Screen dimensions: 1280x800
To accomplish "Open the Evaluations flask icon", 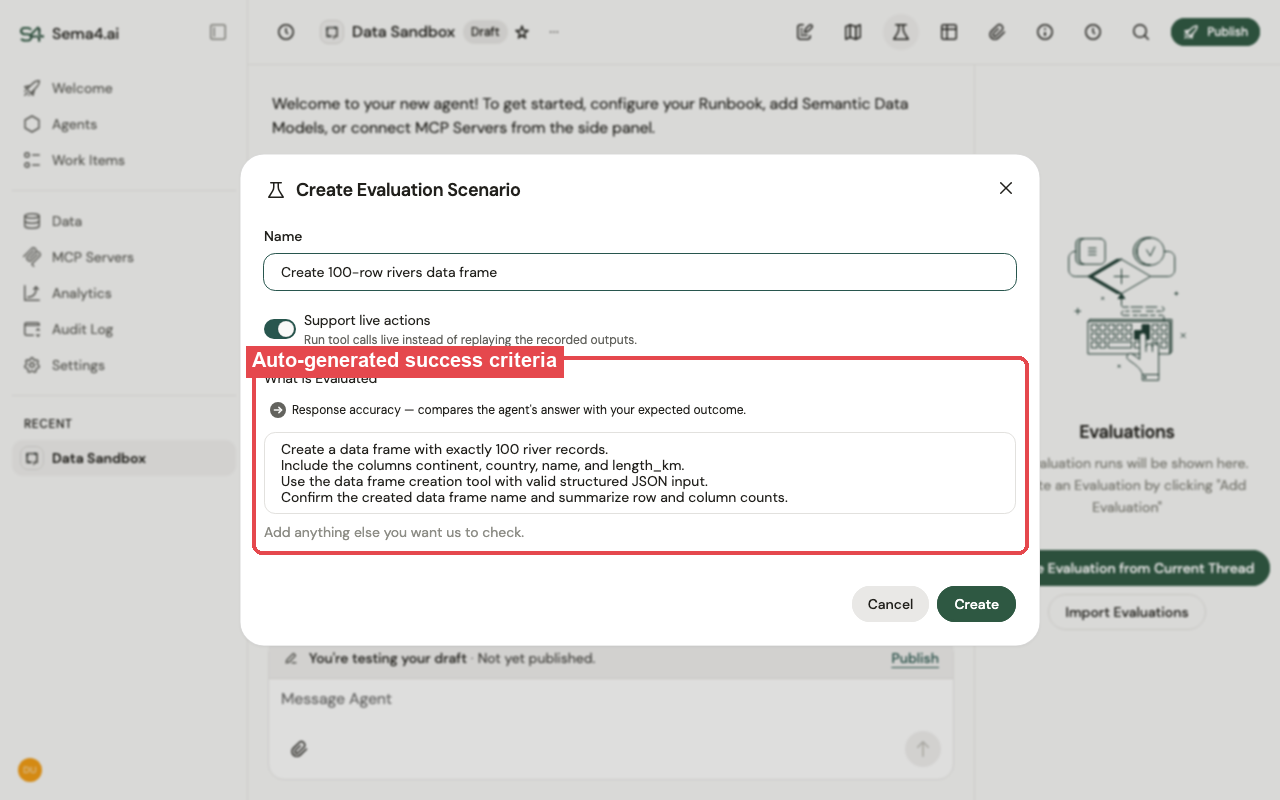I will pos(901,32).
